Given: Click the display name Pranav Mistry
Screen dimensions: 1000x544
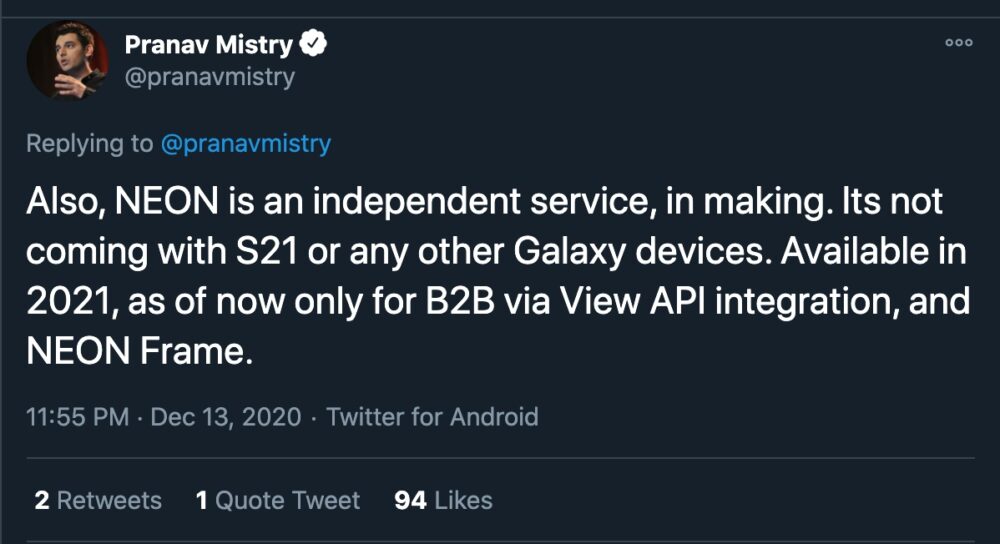Looking at the screenshot, I should (x=208, y=45).
